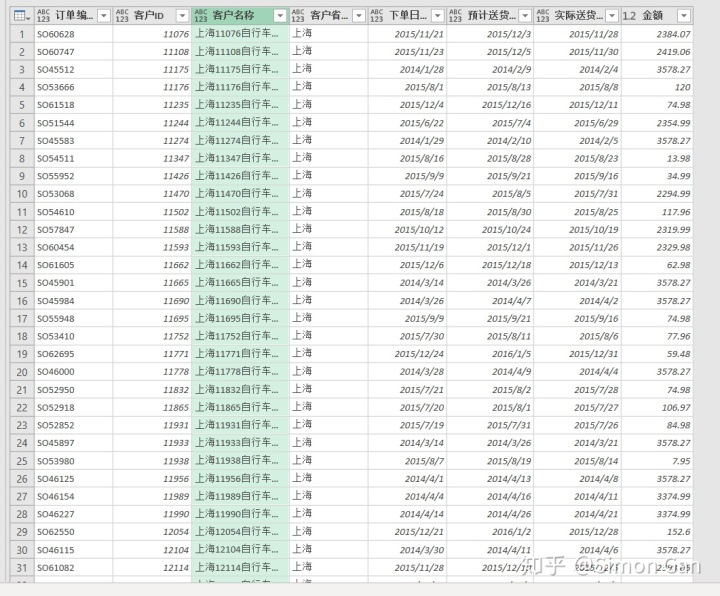Open filter dropdown for 下单日期 column
This screenshot has width=720, height=596.
(438, 16)
